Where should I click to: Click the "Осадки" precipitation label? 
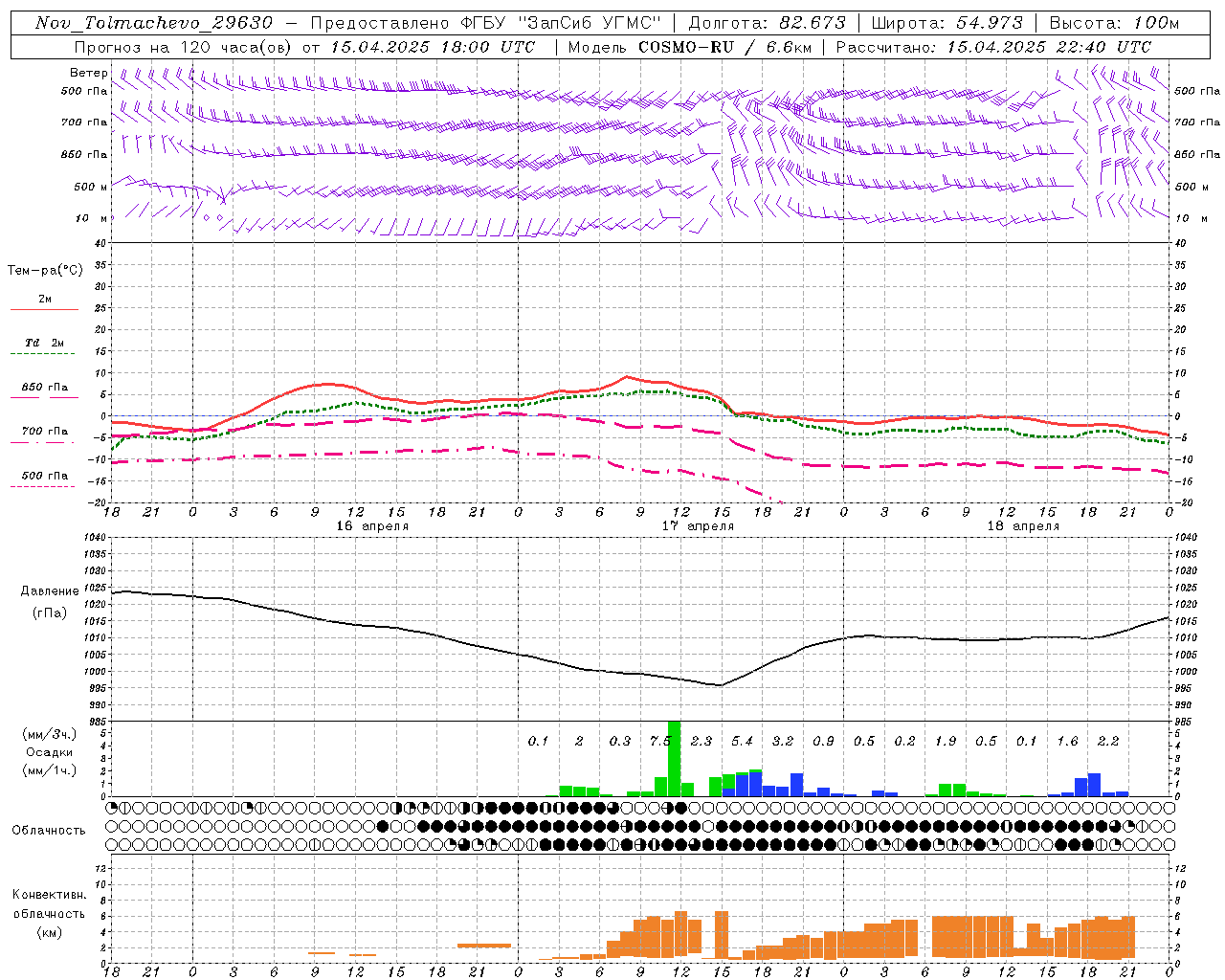point(50,752)
